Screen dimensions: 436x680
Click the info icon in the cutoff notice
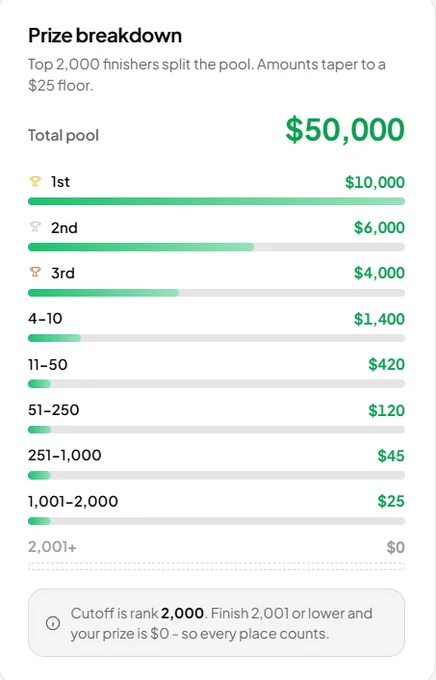(53, 623)
